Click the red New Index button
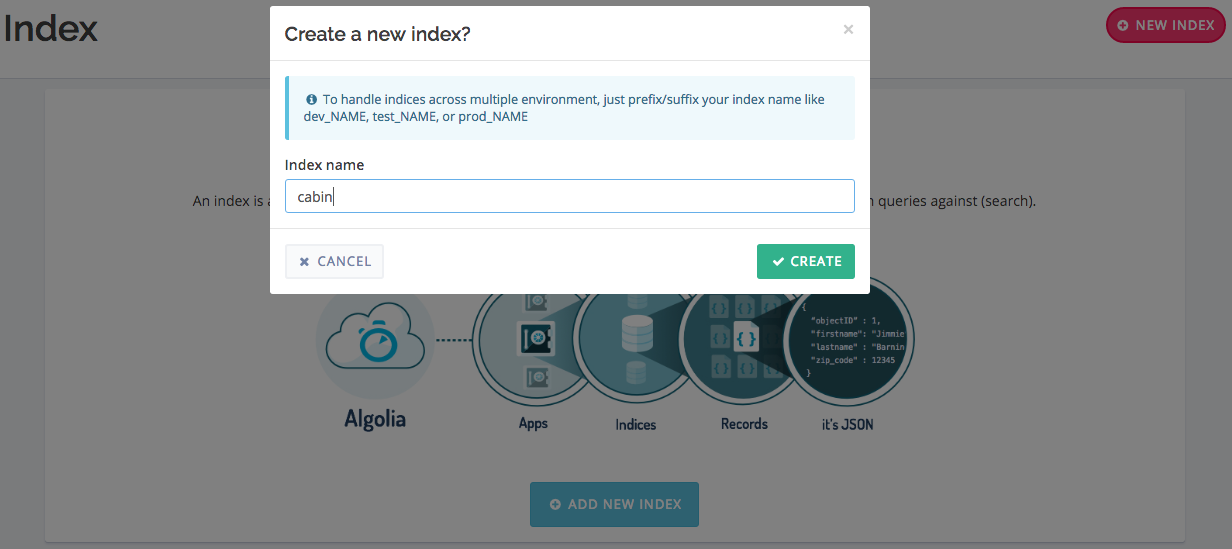 (x=1167, y=25)
